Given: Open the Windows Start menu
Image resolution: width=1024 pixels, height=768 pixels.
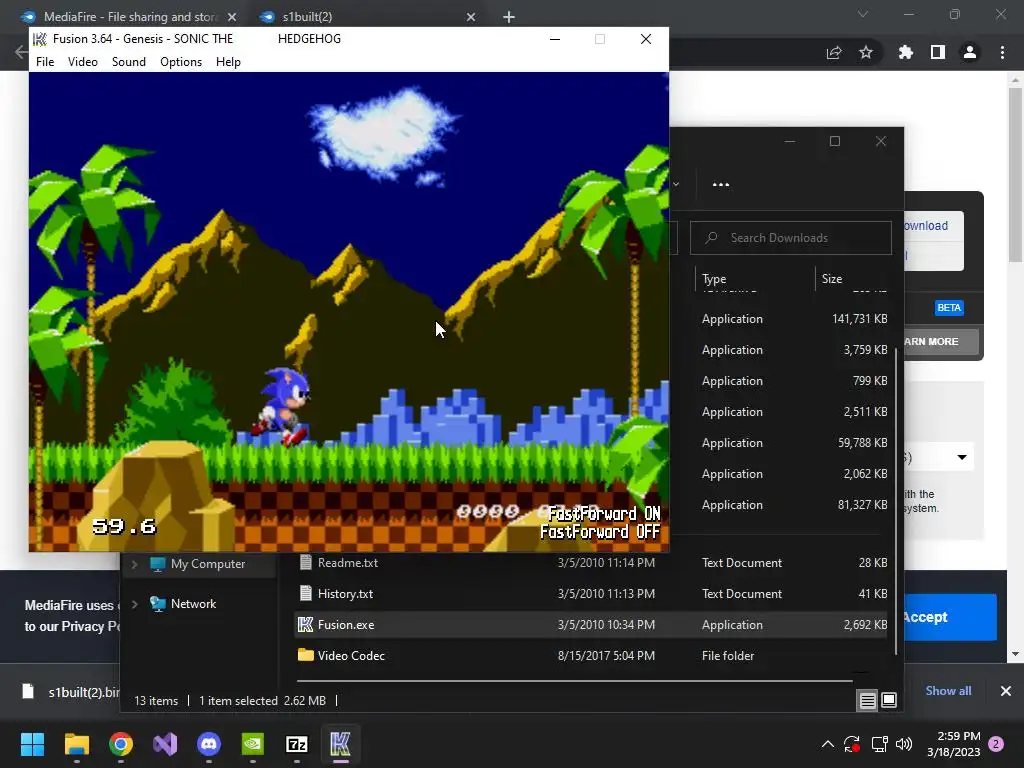Looking at the screenshot, I should [x=32, y=744].
